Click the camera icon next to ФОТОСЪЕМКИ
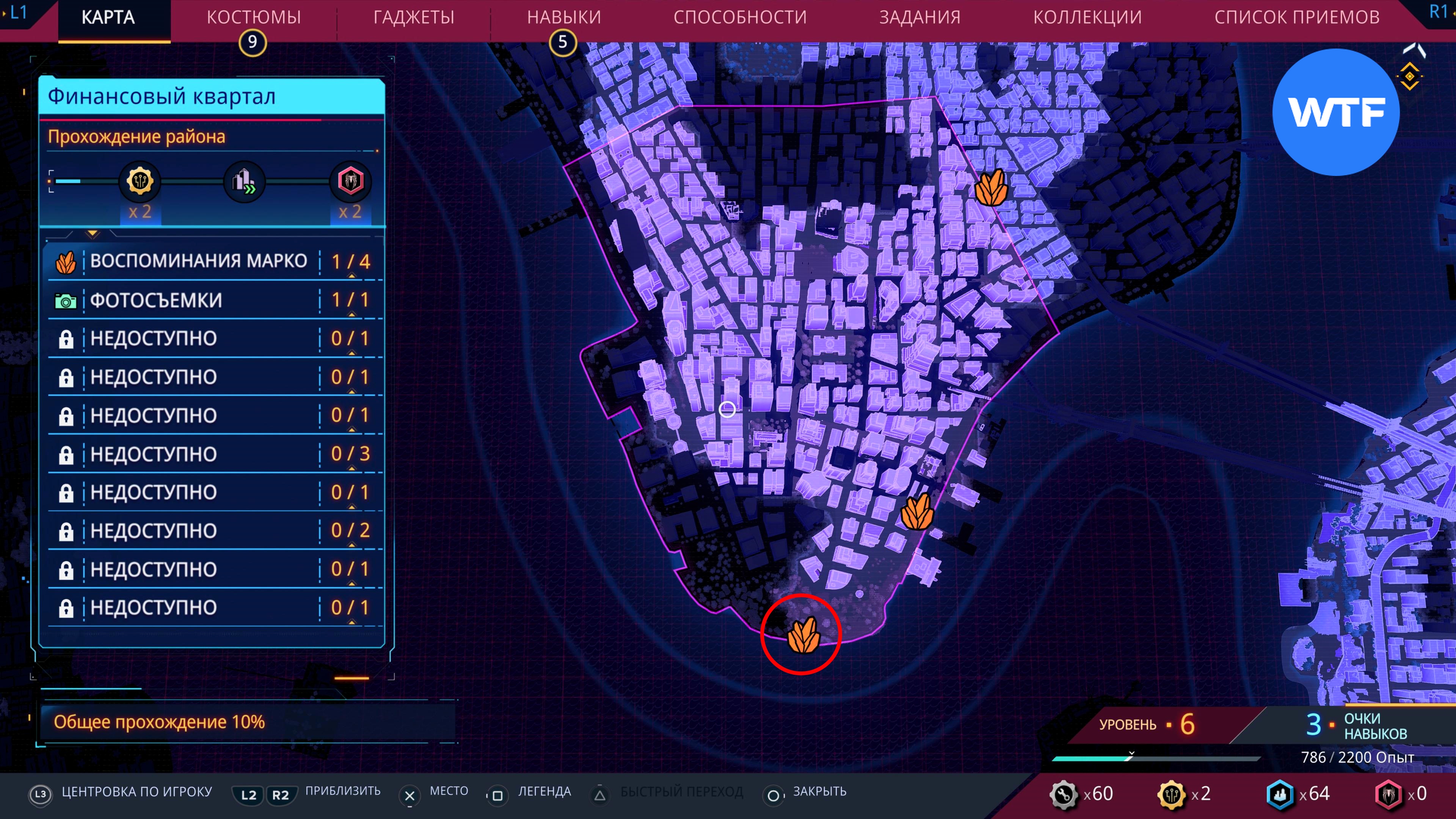 [x=66, y=301]
